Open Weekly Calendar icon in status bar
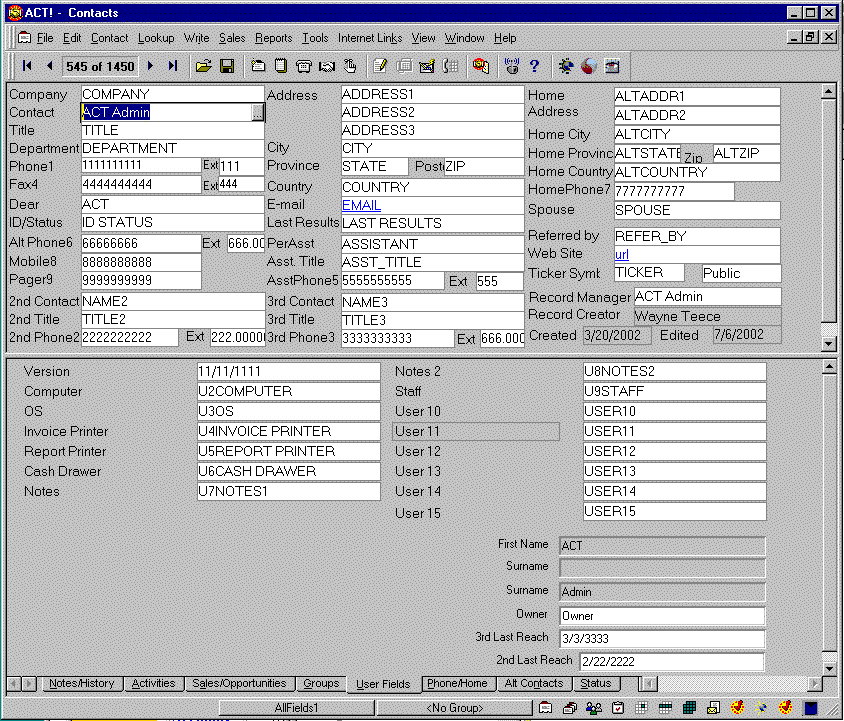This screenshot has width=844, height=721. (x=665, y=708)
